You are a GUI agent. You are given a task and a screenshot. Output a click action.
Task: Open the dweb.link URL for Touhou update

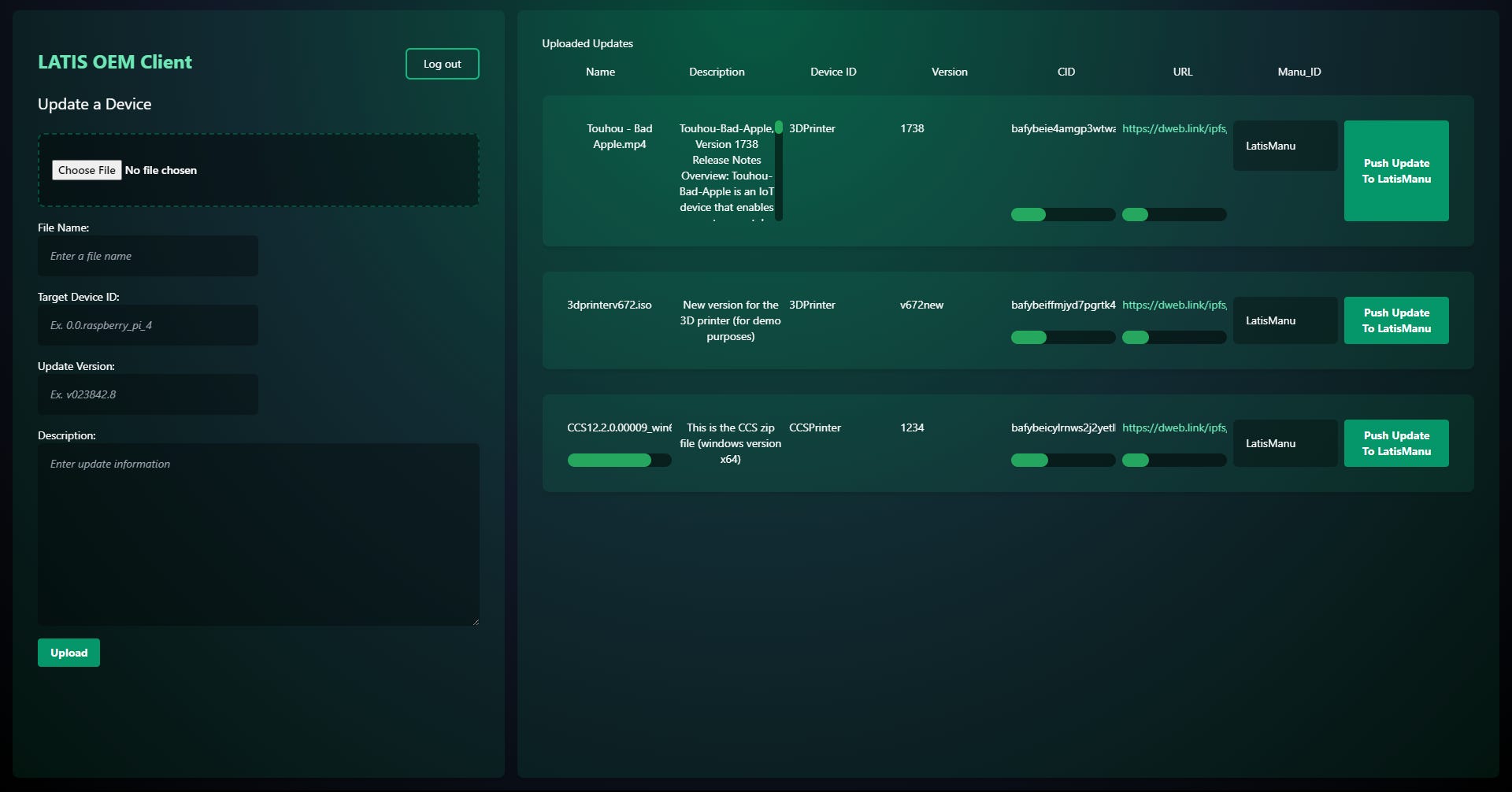(1173, 128)
